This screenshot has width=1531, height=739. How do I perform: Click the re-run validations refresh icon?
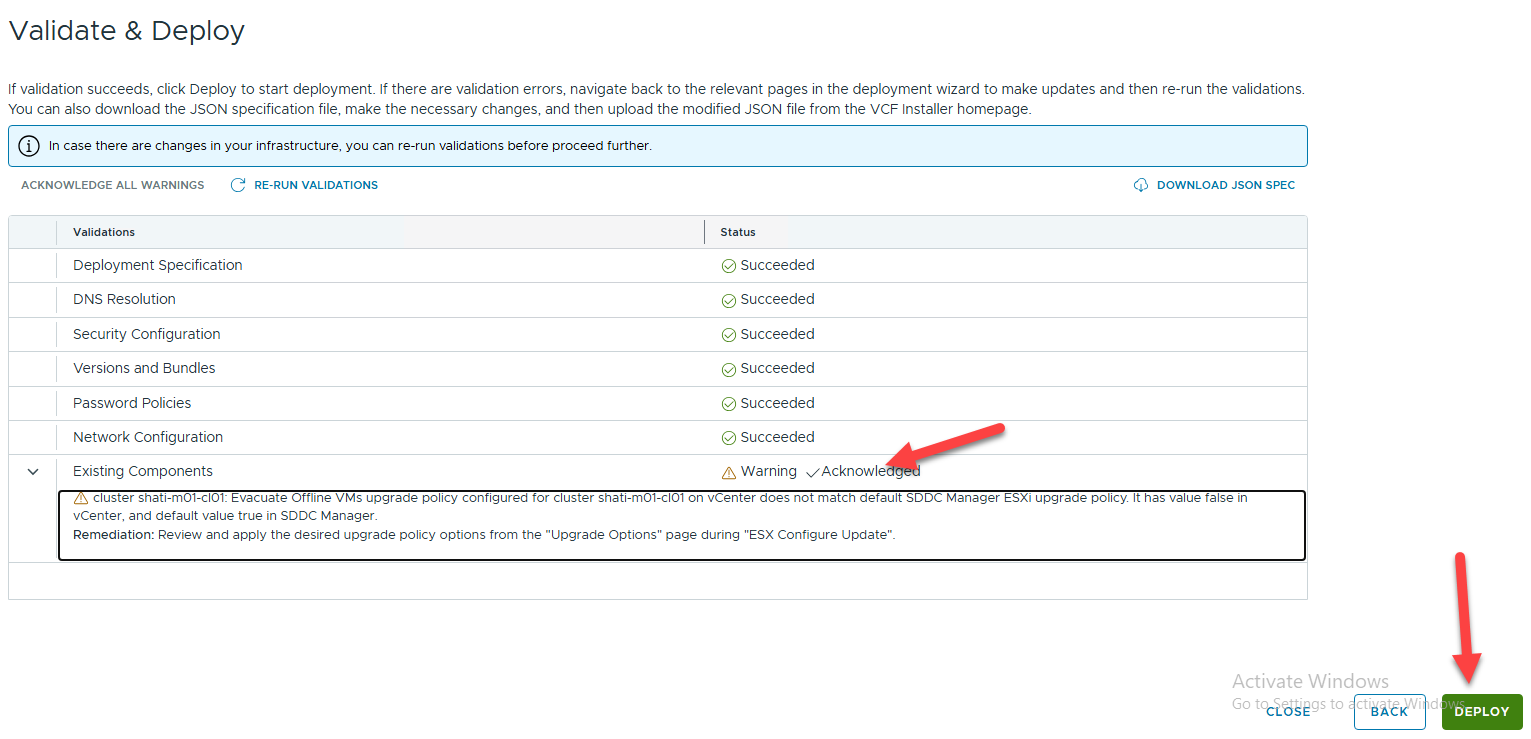(x=238, y=185)
